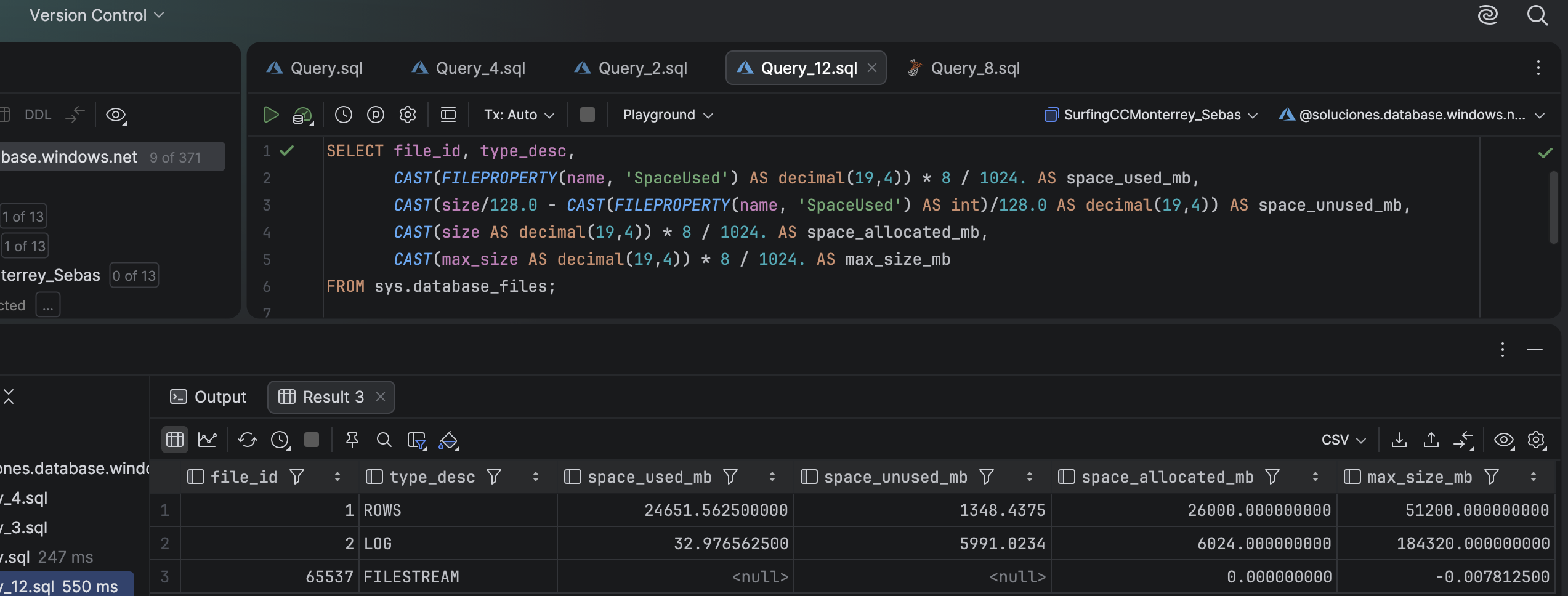Export result data with download icon

1399,440
